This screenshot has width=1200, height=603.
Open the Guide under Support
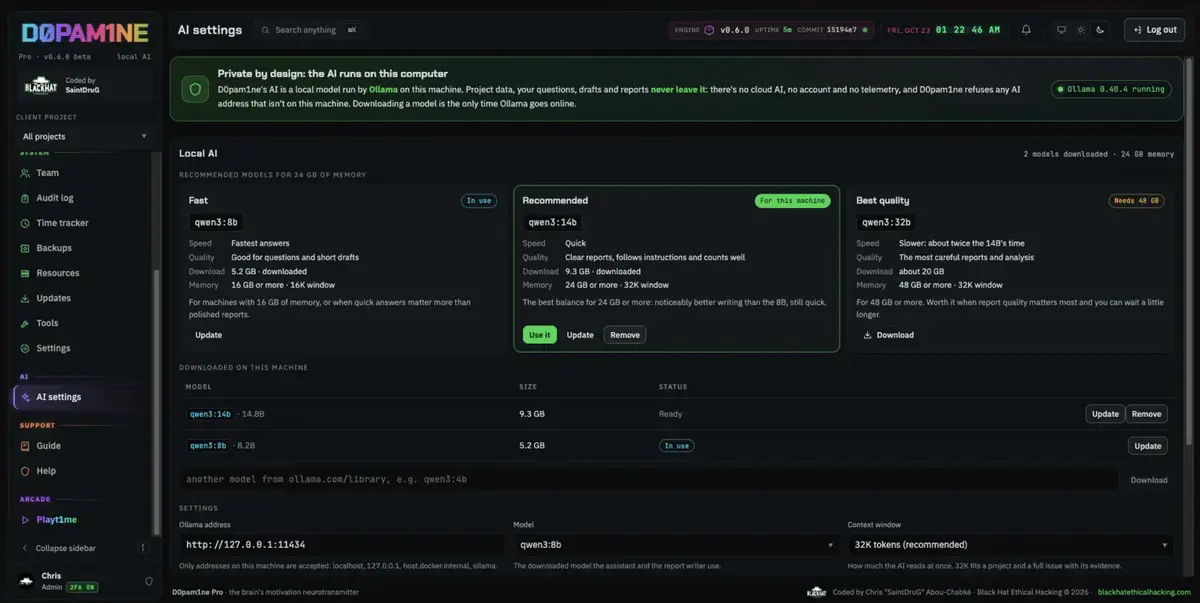(x=81, y=446)
